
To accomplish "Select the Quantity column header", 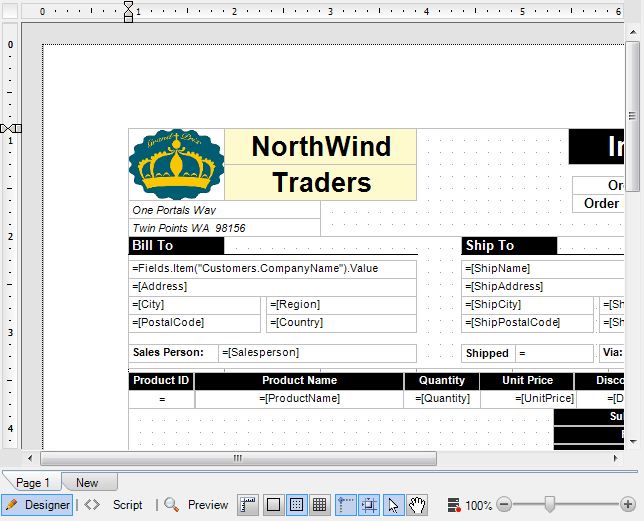I will pos(442,381).
